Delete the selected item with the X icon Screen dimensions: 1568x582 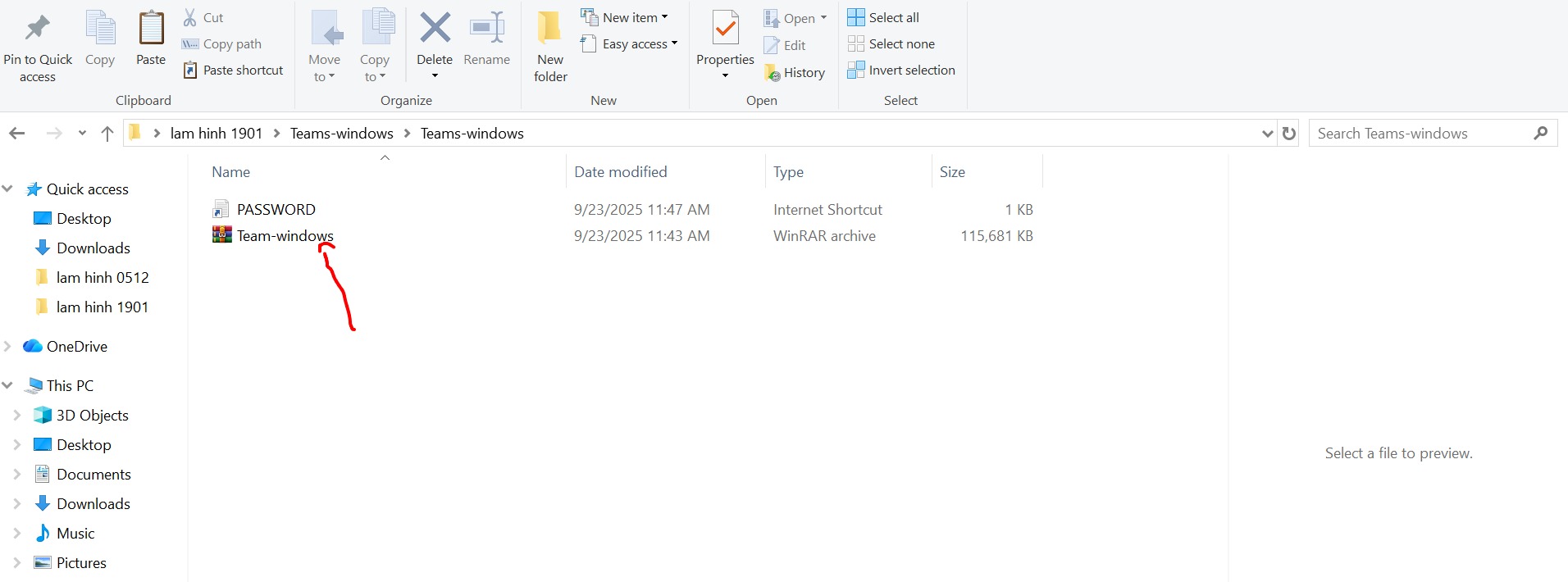click(435, 30)
